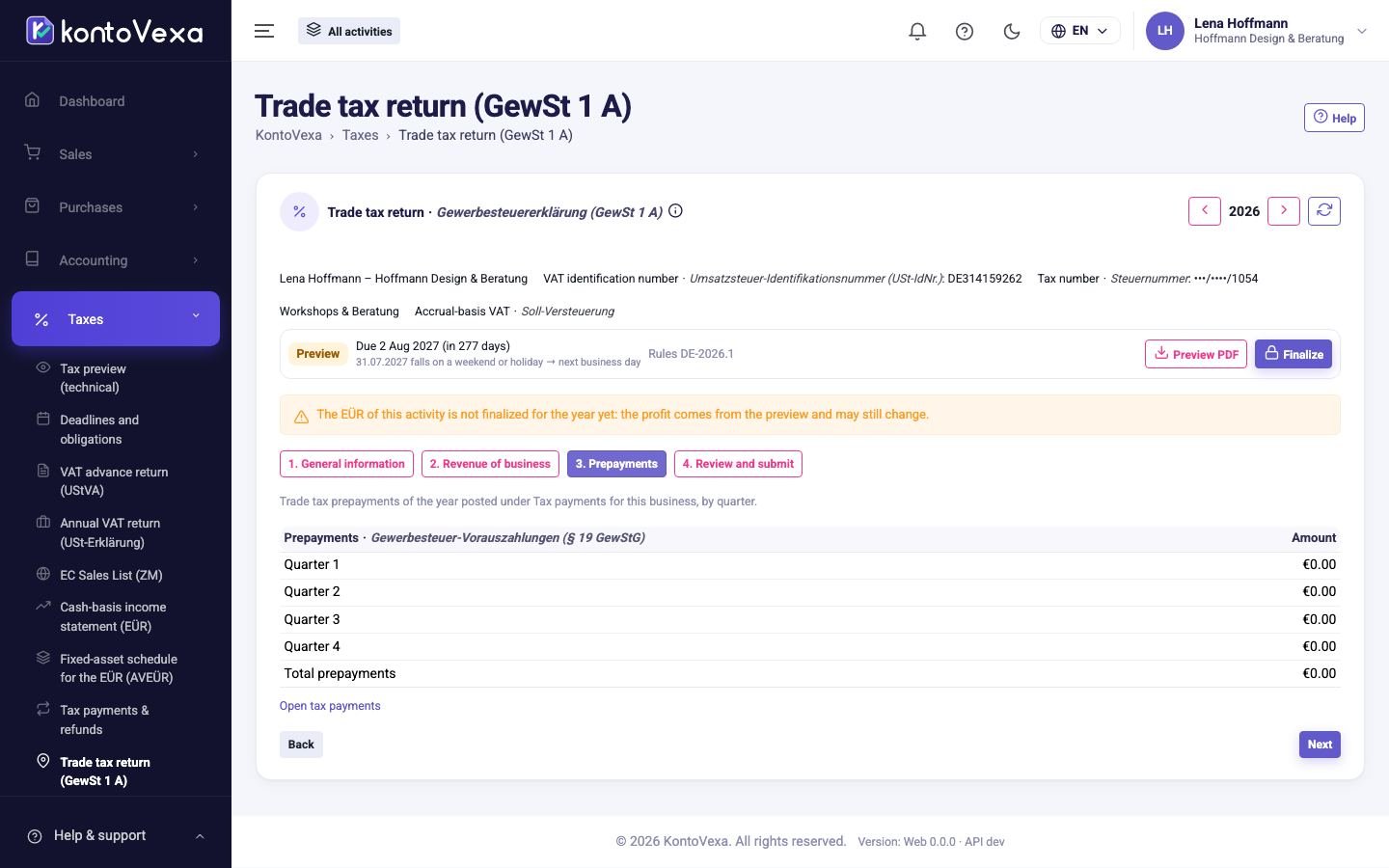
Task: Click the Next button
Action: pyautogui.click(x=1320, y=745)
